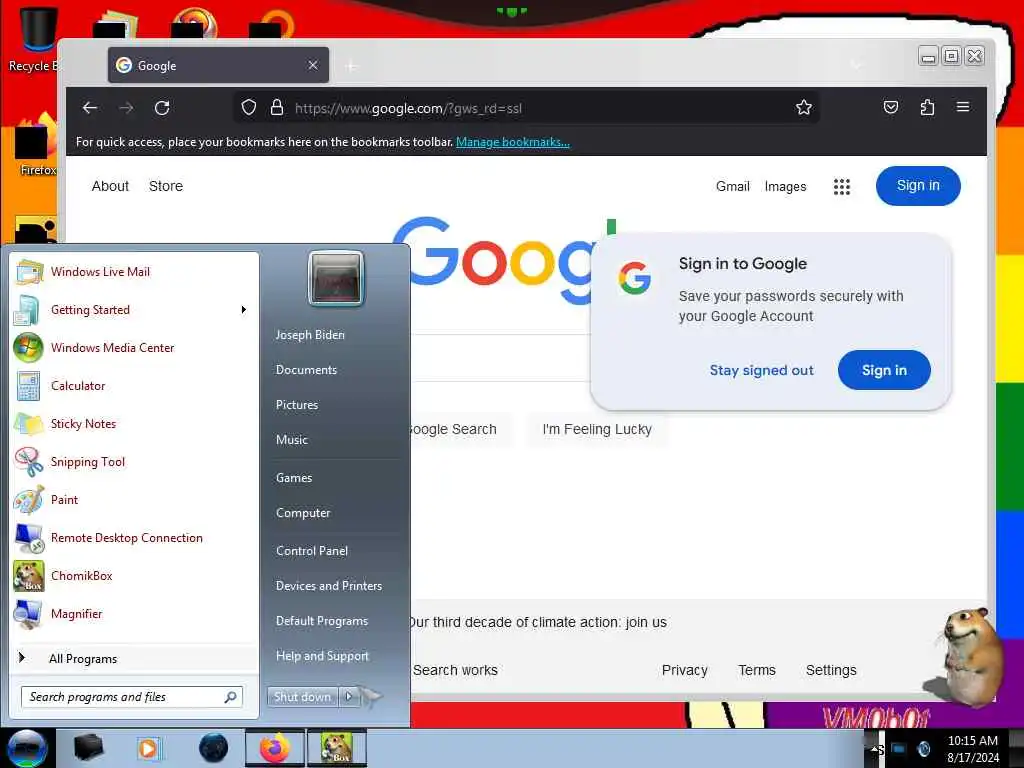Open the Store link
1024x768 pixels.
166,186
